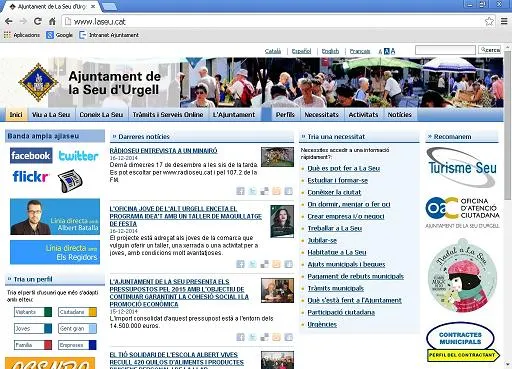Open Tràmits municipals link
Screen dimensions: 512x369
(x=336, y=288)
